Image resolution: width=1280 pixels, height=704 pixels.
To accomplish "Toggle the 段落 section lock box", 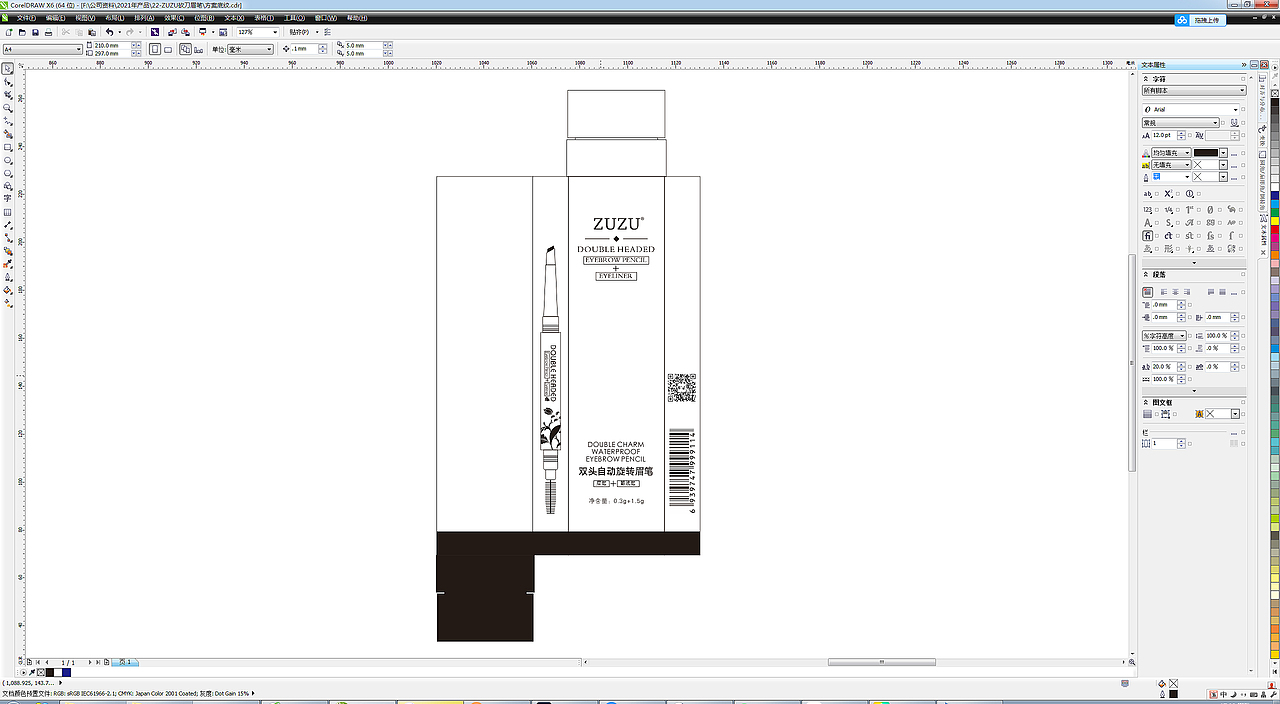I will [x=1243, y=275].
